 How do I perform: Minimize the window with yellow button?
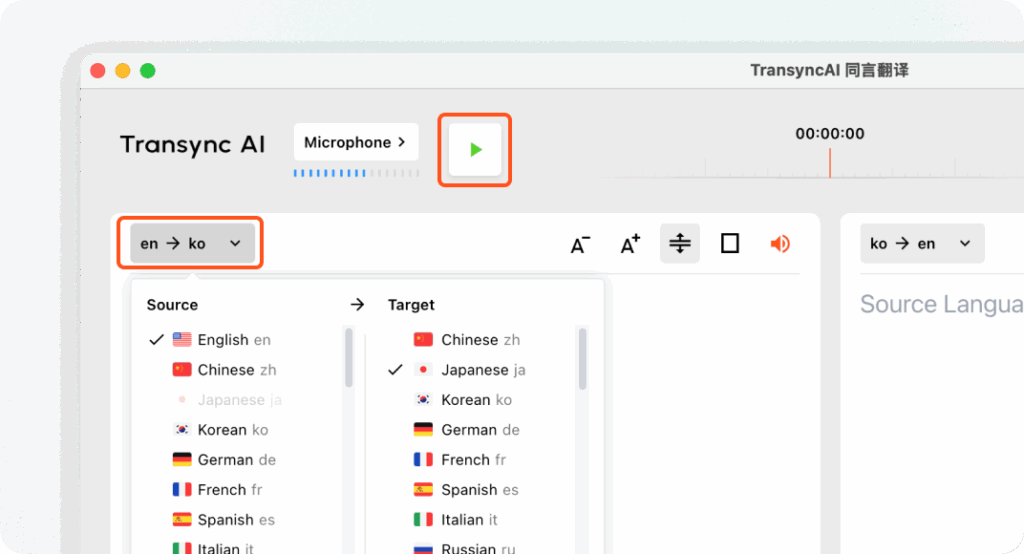click(123, 71)
